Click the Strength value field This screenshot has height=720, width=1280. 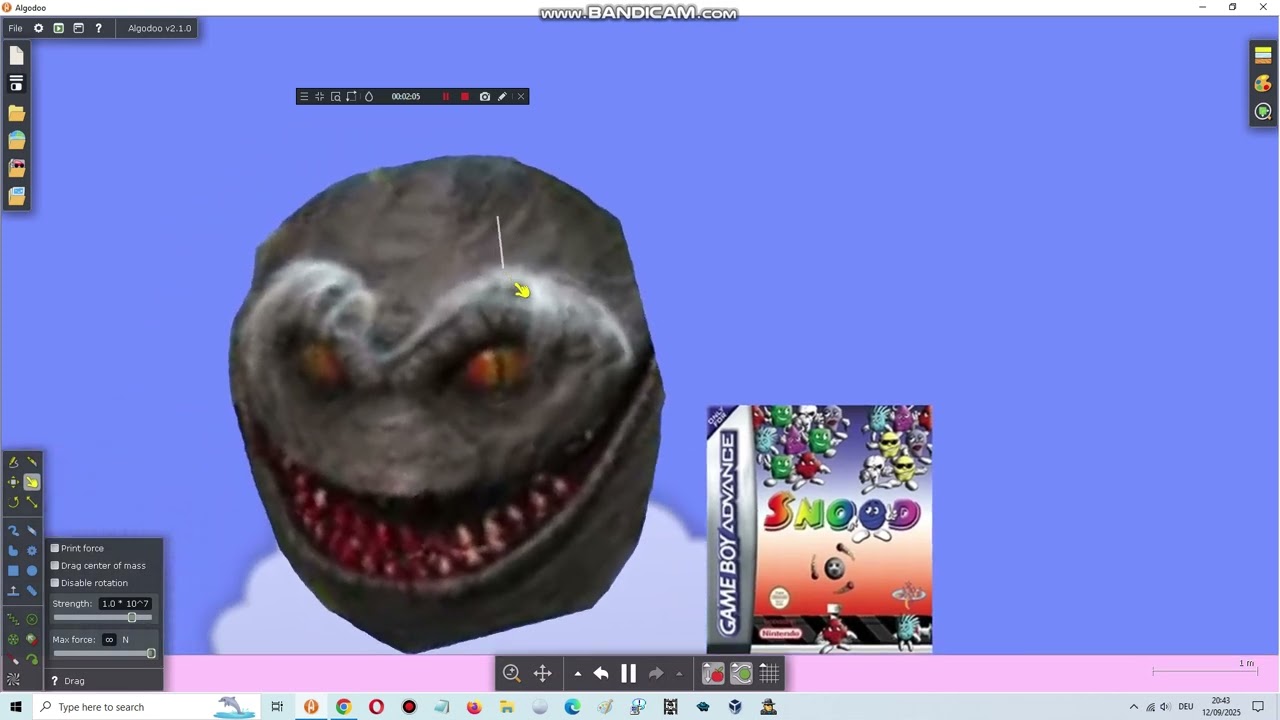click(x=125, y=603)
